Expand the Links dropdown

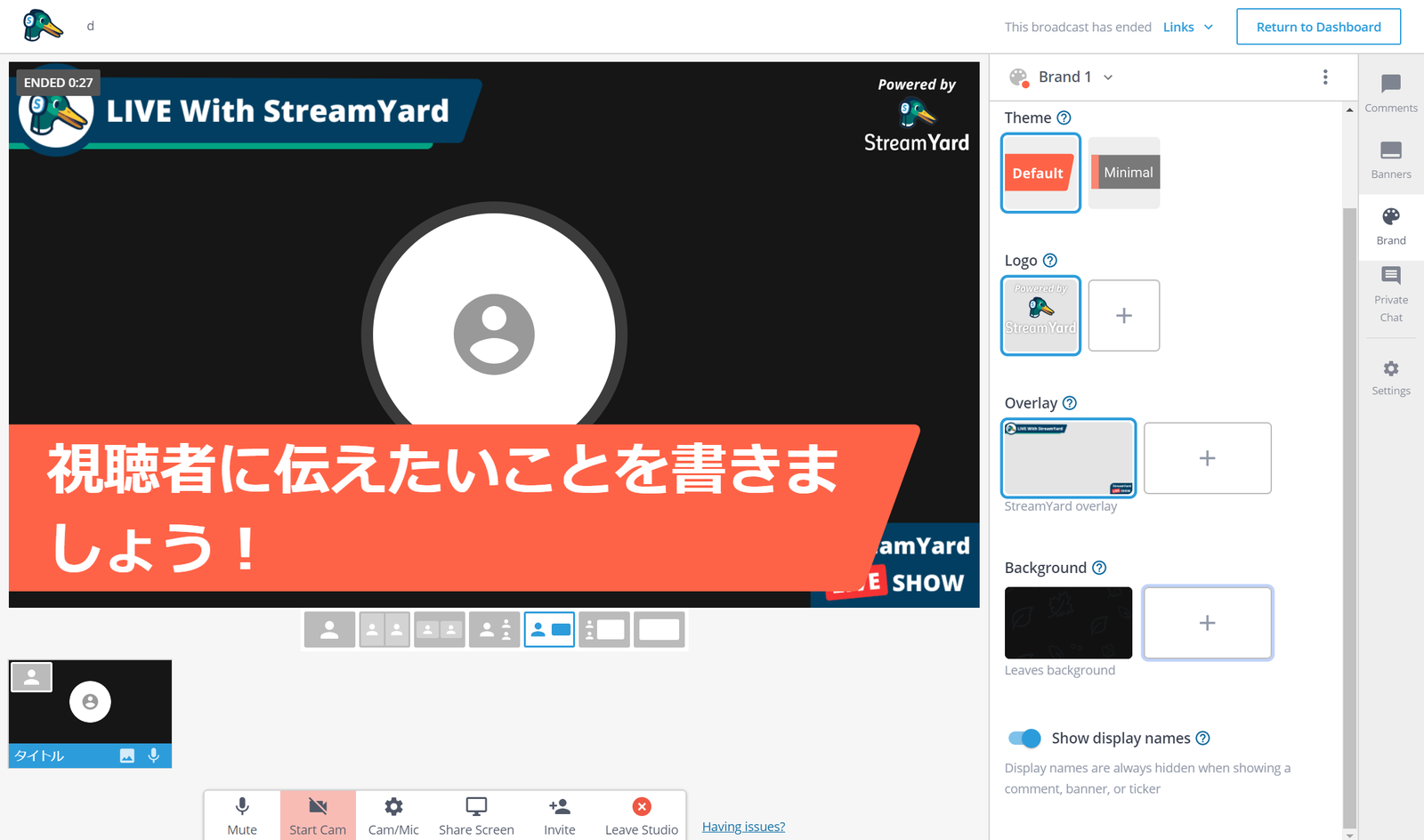tap(1188, 27)
